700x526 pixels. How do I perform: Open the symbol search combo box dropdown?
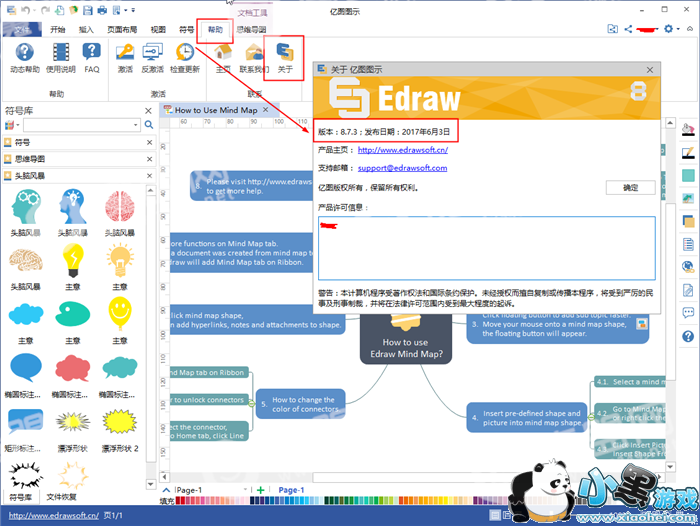tap(135, 125)
